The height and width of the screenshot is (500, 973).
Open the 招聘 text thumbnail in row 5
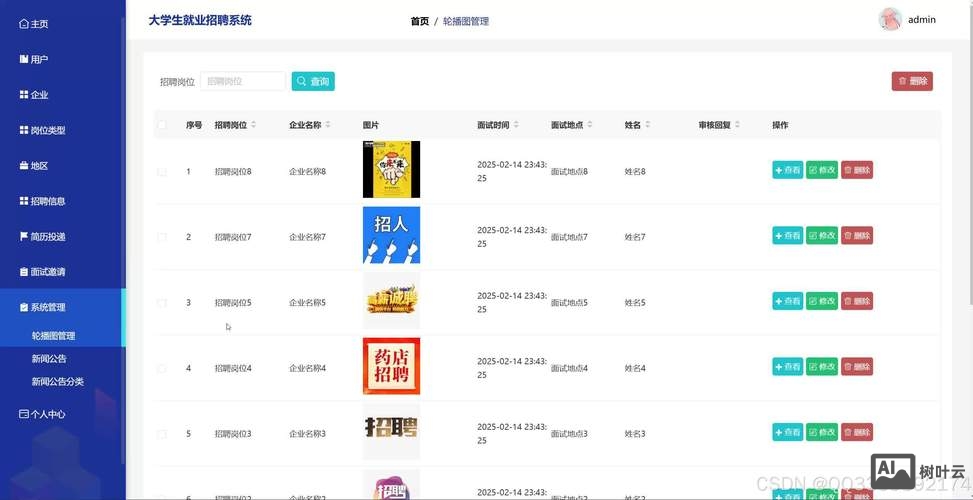[392, 432]
